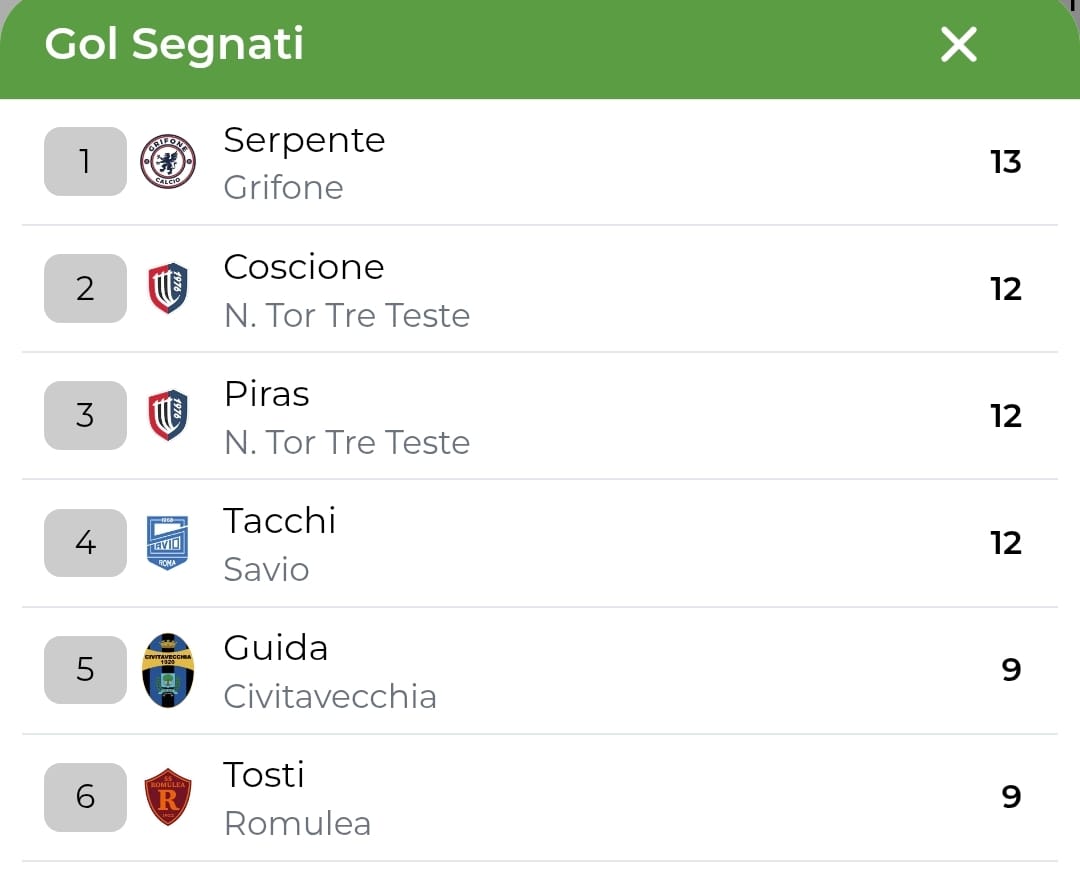Viewport: 1080px width, 876px height.
Task: Click the Grifone club crest icon
Action: point(168,162)
